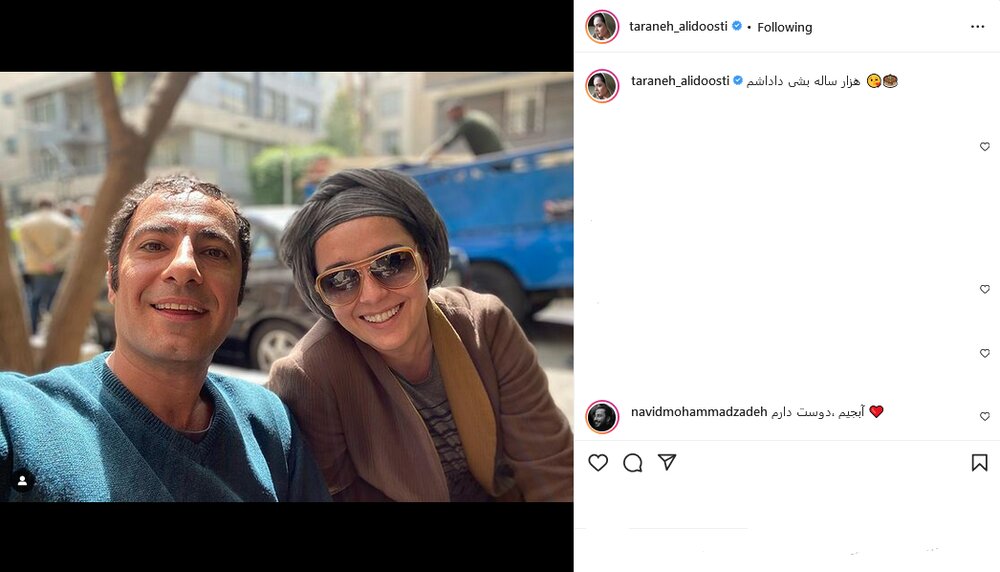Save the post with the bookmark icon
This screenshot has width=1000, height=572.
pos(980,462)
